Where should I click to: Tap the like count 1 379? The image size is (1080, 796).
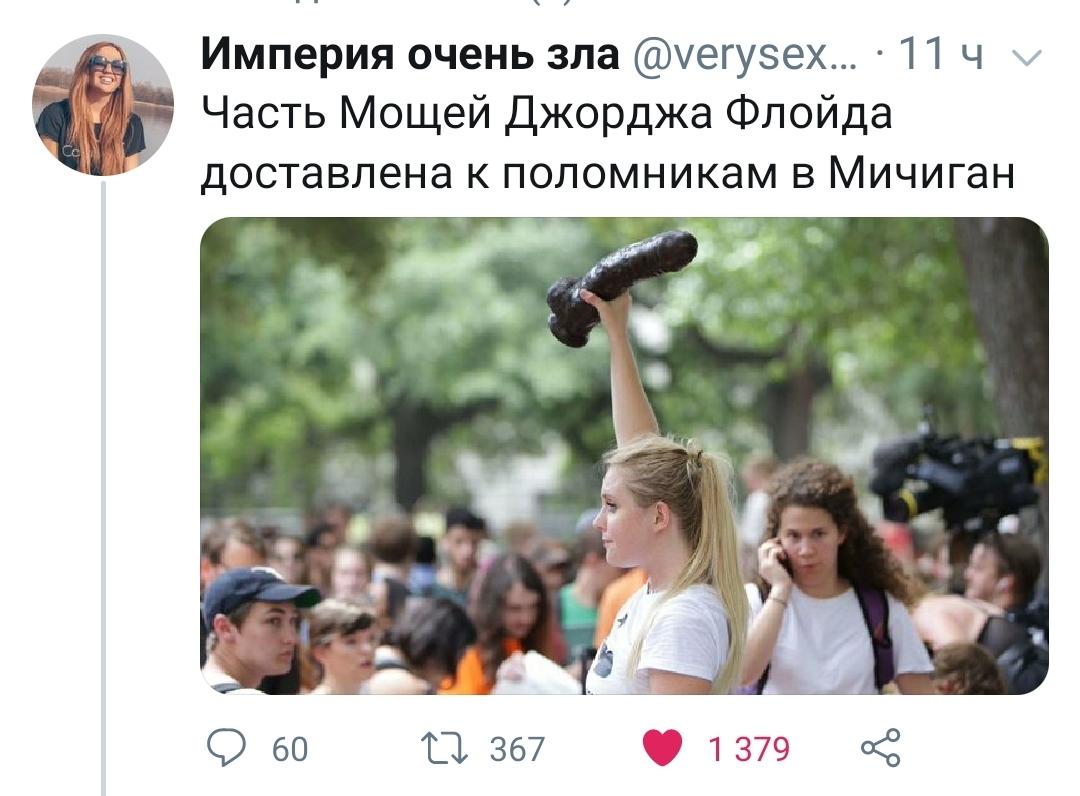coord(749,749)
